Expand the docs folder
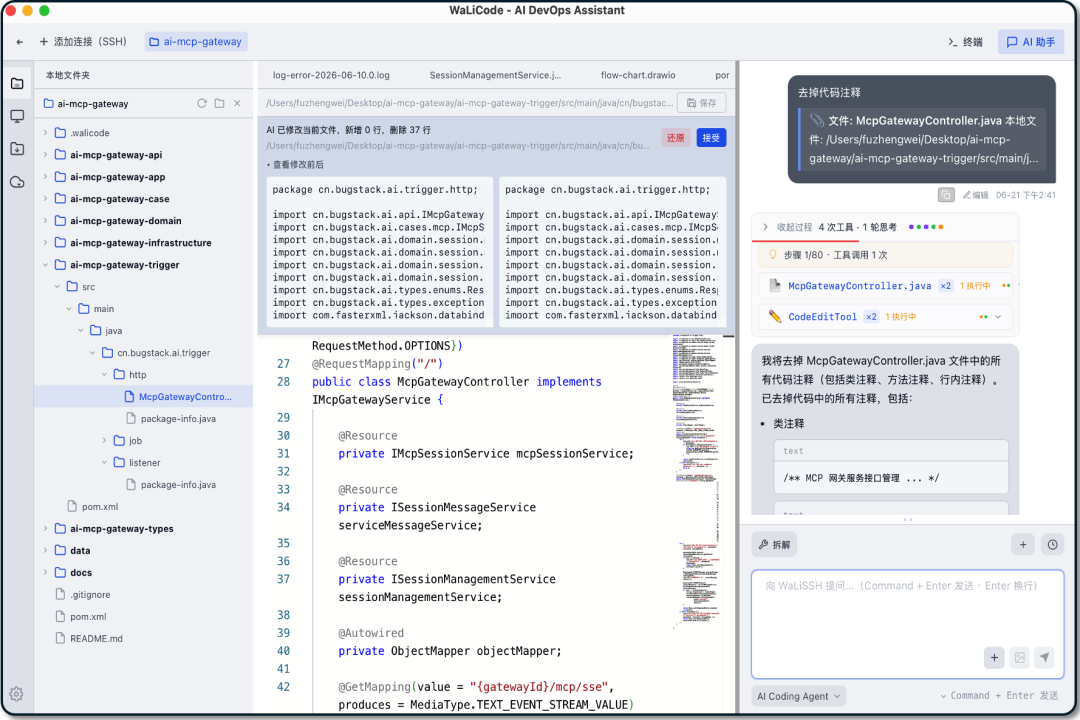This screenshot has width=1080, height=720. tap(45, 573)
